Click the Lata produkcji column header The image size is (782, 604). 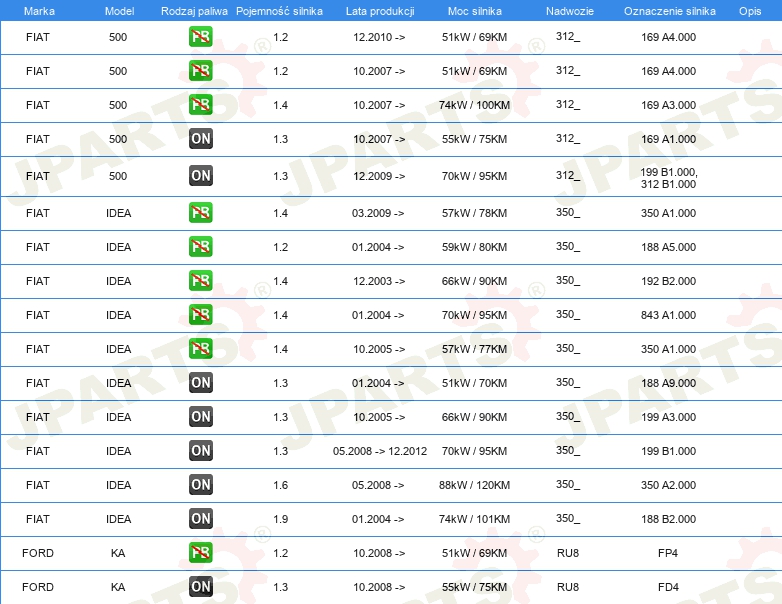tap(380, 11)
